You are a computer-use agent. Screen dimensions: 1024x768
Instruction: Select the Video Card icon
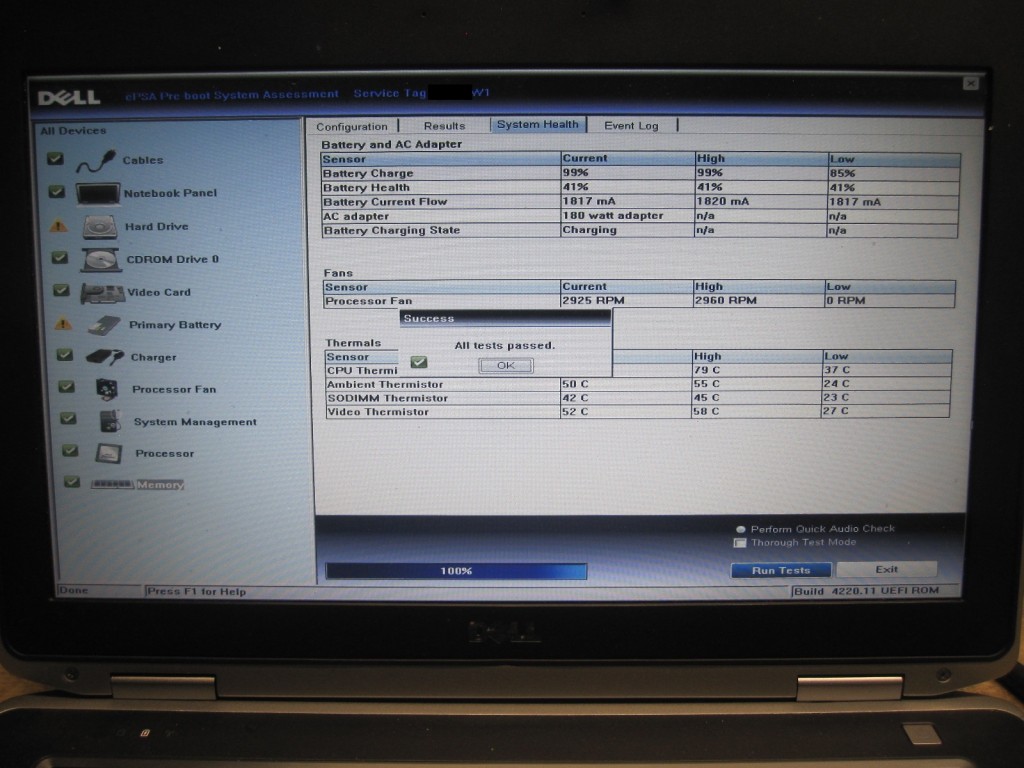click(103, 293)
